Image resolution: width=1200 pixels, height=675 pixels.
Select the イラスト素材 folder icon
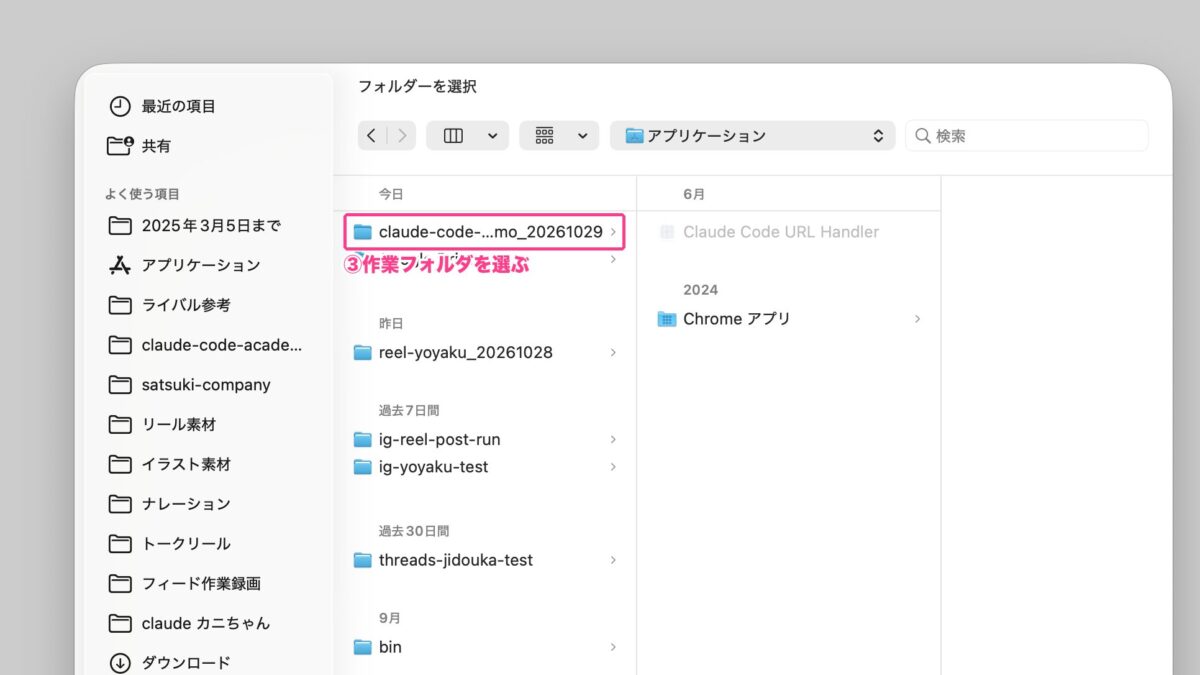120,464
